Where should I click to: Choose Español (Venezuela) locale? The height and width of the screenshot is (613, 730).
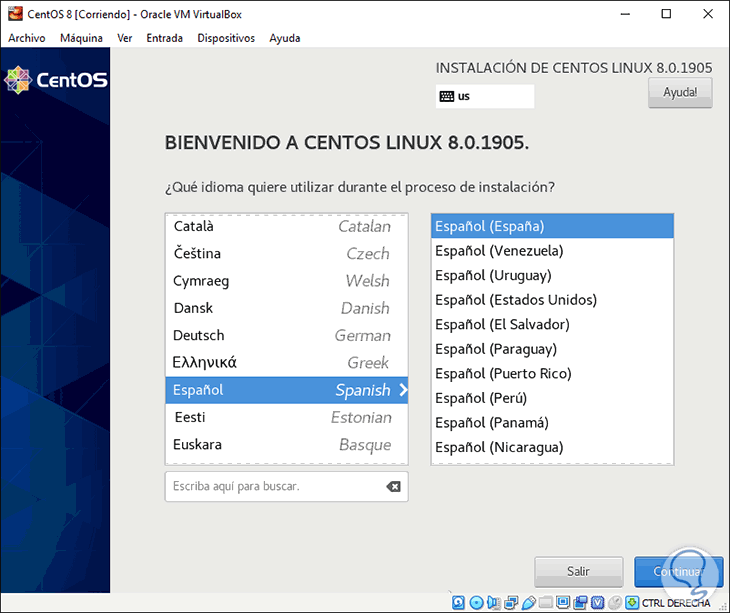click(x=552, y=251)
